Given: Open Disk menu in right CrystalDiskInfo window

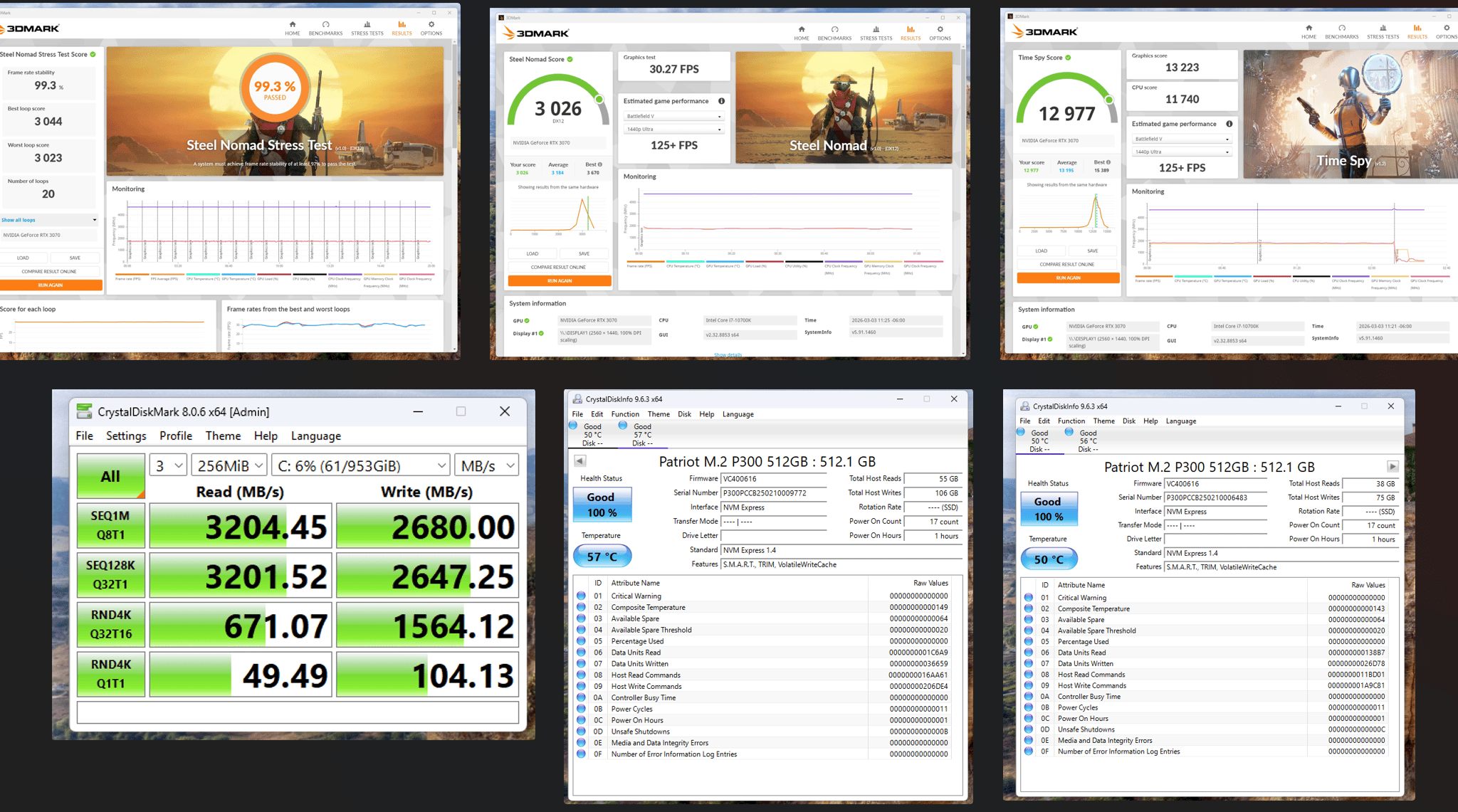Looking at the screenshot, I should tap(1129, 421).
